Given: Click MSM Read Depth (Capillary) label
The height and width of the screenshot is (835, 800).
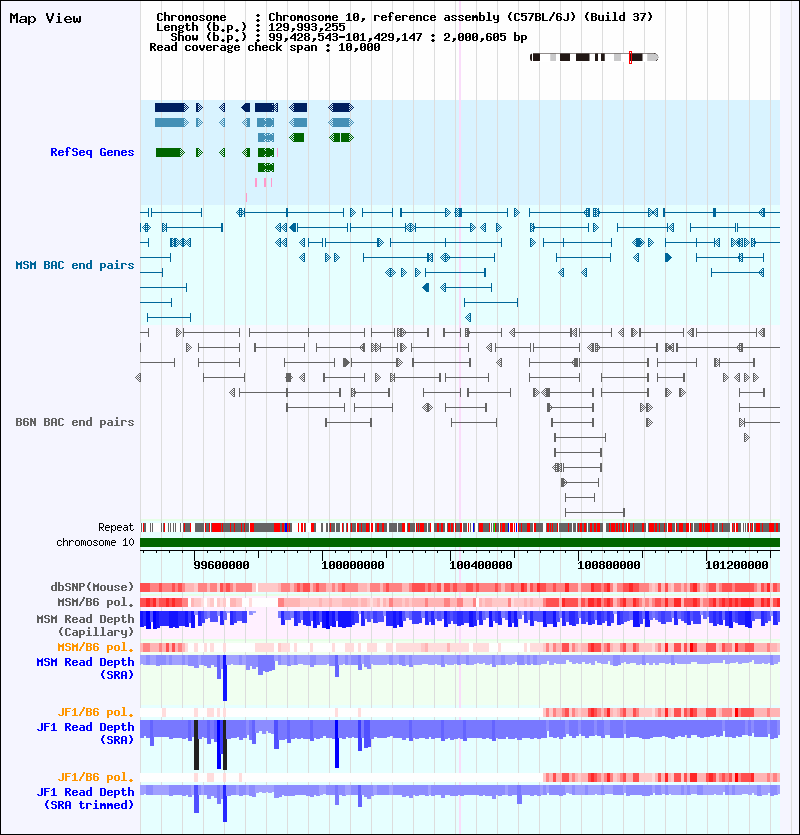Looking at the screenshot, I should pyautogui.click(x=85, y=625).
